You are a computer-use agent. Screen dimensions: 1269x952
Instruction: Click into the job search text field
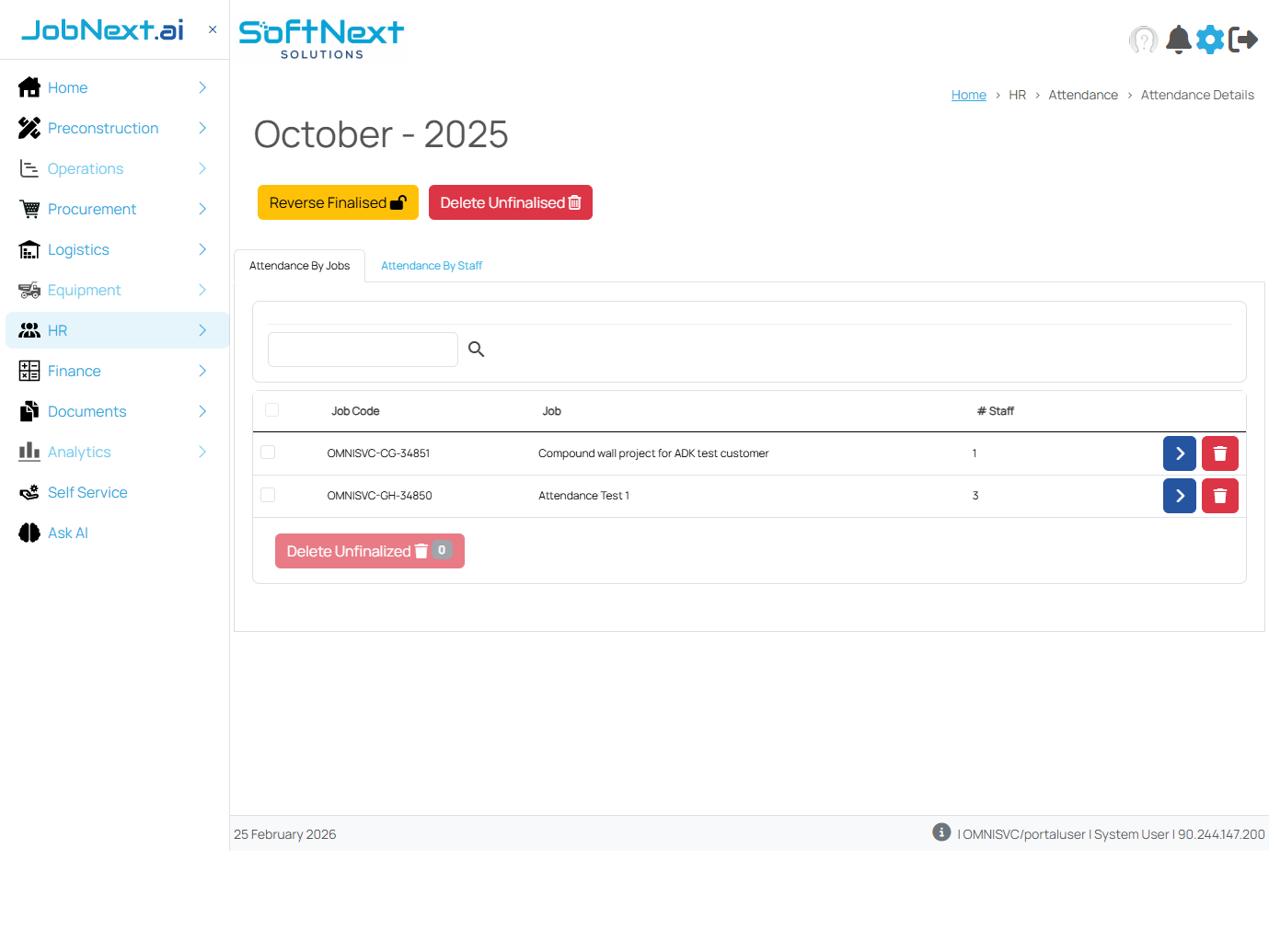[x=363, y=350]
